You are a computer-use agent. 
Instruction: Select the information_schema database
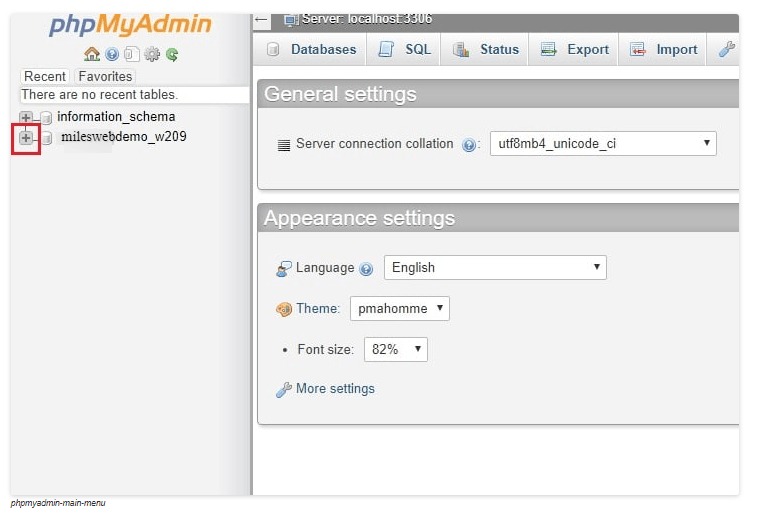(x=116, y=117)
